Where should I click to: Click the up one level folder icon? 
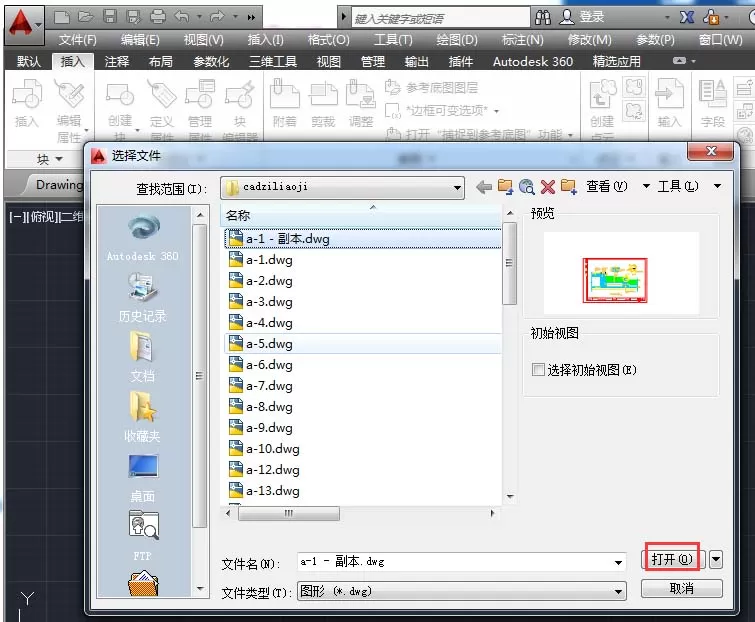[505, 187]
